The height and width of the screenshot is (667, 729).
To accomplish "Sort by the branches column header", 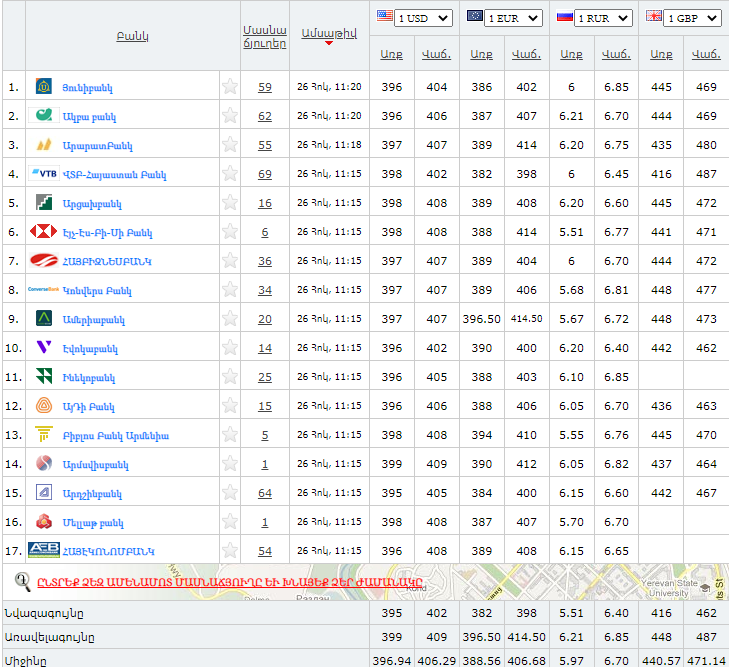I will point(265,37).
